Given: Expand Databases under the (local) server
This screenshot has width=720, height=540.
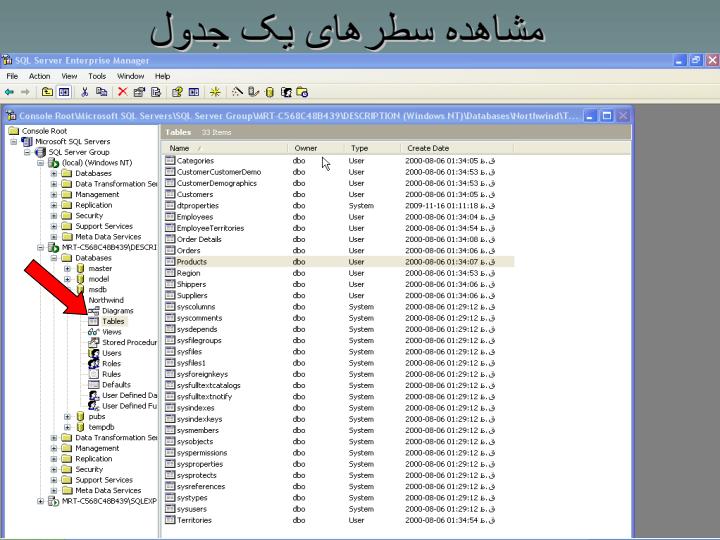Looking at the screenshot, I should click(x=54, y=173).
